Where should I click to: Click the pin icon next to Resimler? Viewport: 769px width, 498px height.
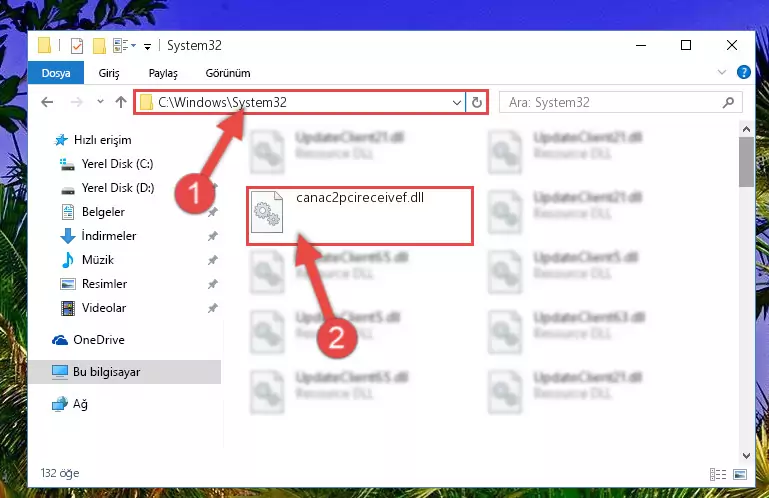tap(212, 284)
